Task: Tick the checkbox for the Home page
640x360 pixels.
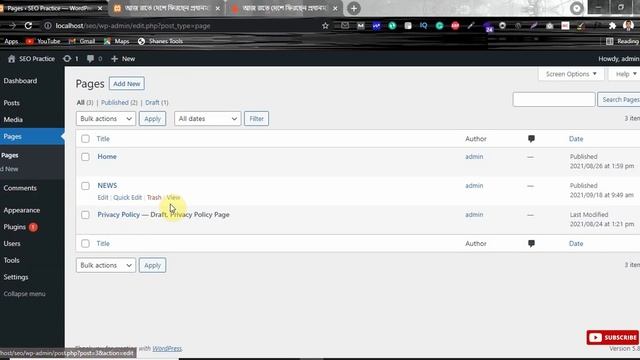Action: (x=85, y=157)
